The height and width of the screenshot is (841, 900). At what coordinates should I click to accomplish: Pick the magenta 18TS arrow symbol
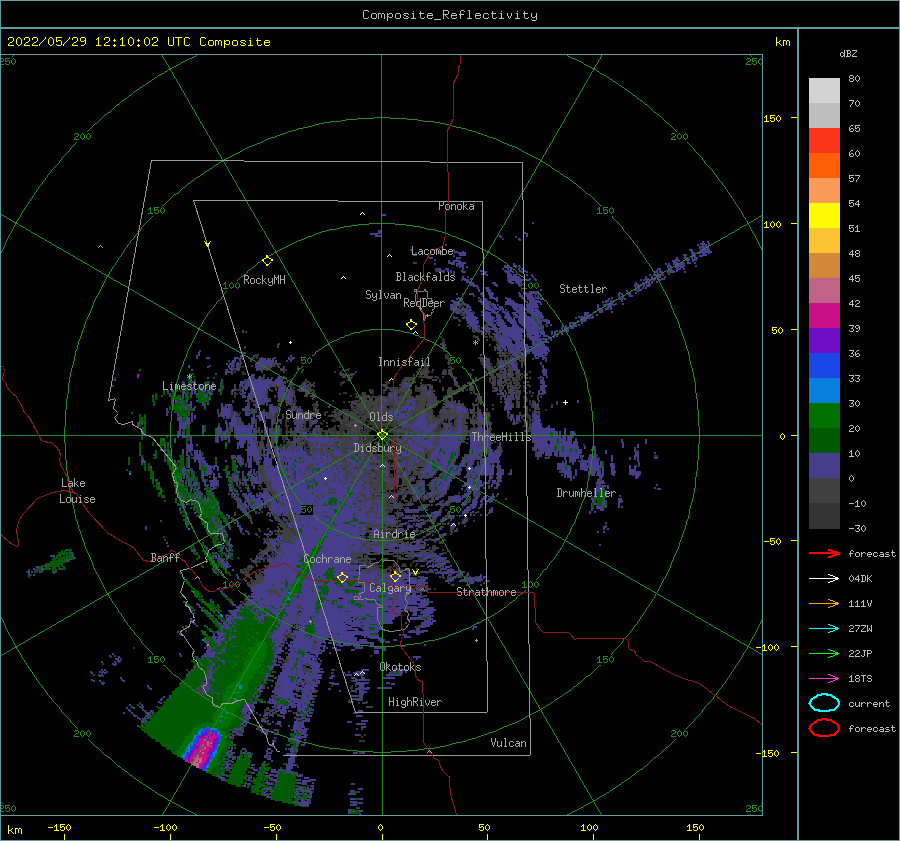click(824, 679)
